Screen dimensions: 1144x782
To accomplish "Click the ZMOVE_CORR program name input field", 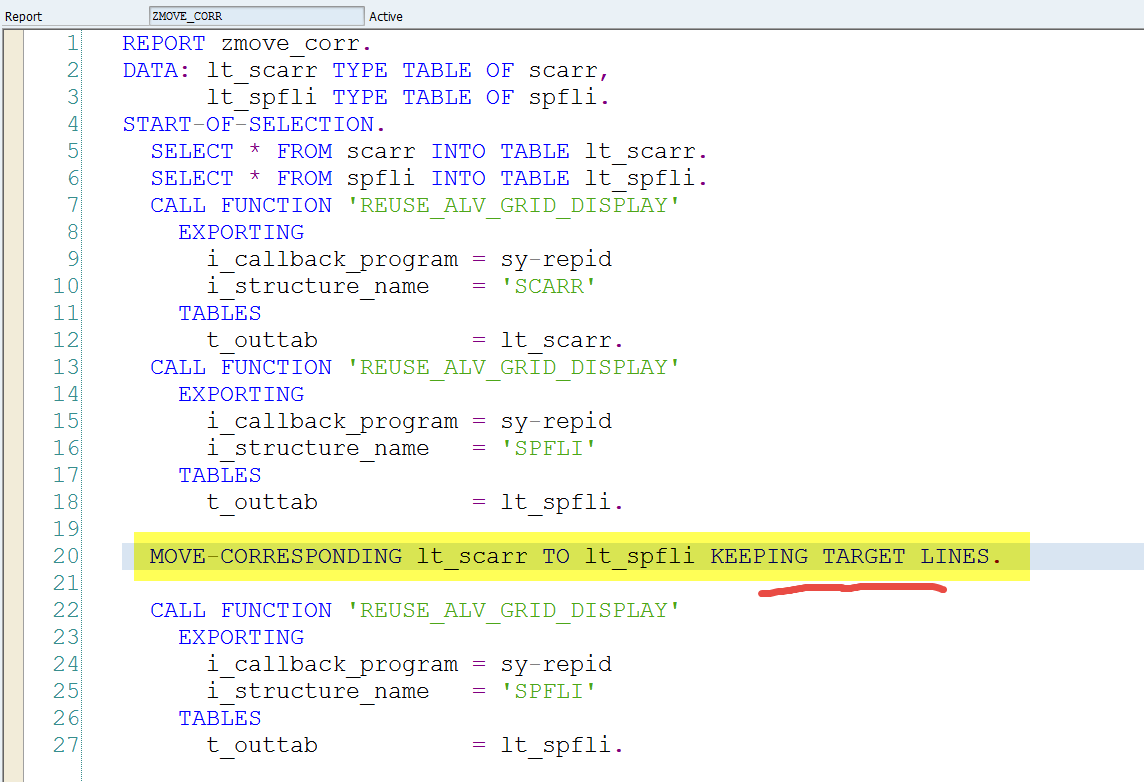I will [255, 15].
